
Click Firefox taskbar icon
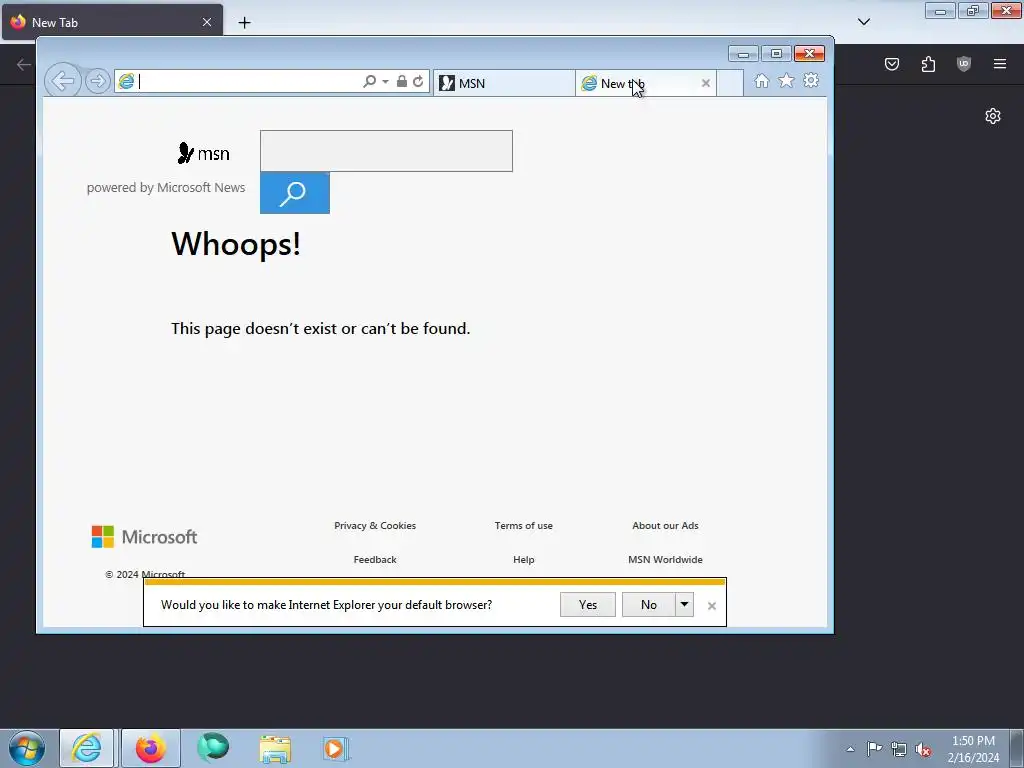151,748
